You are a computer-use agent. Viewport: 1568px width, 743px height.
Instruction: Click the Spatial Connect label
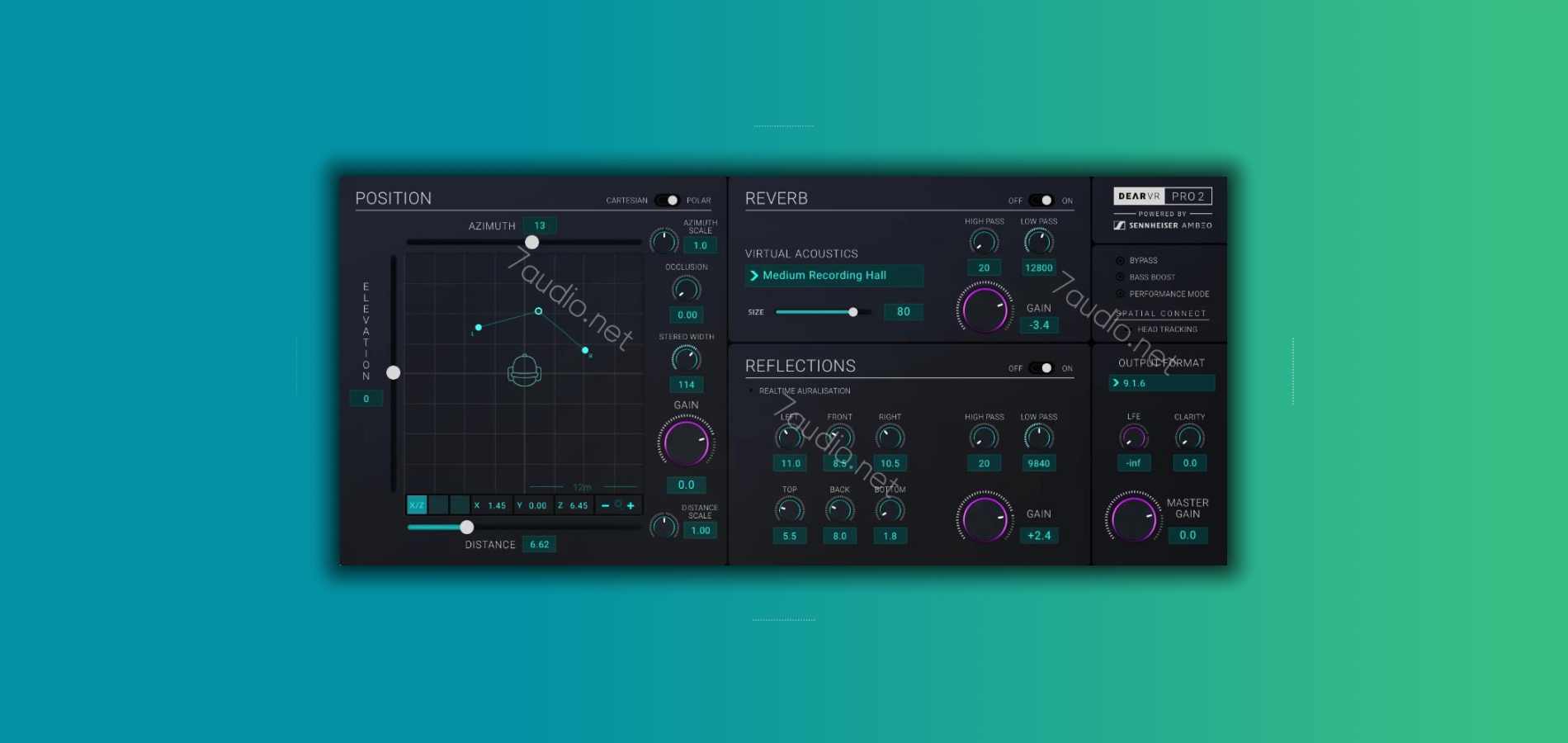pyautogui.click(x=1161, y=314)
